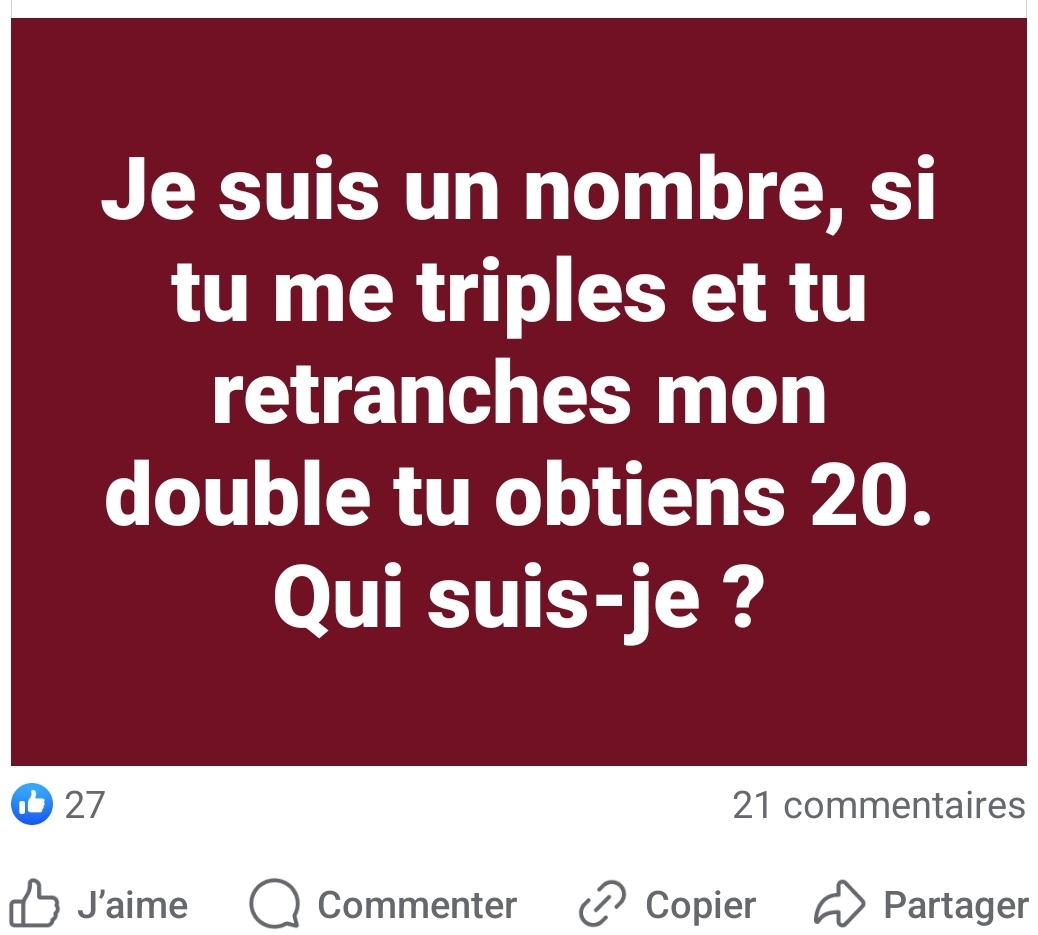Click the chain link copy icon
The height and width of the screenshot is (935, 1038).
pos(602,903)
